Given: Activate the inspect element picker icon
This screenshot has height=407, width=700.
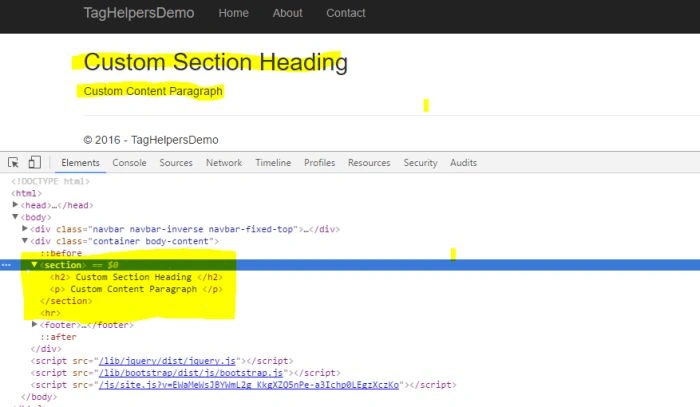Looking at the screenshot, I should tap(13, 162).
